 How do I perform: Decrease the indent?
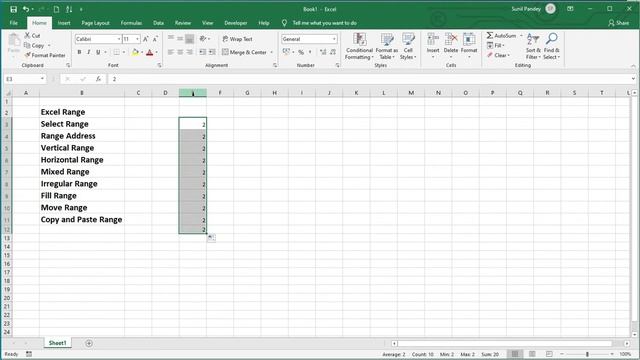[x=202, y=52]
